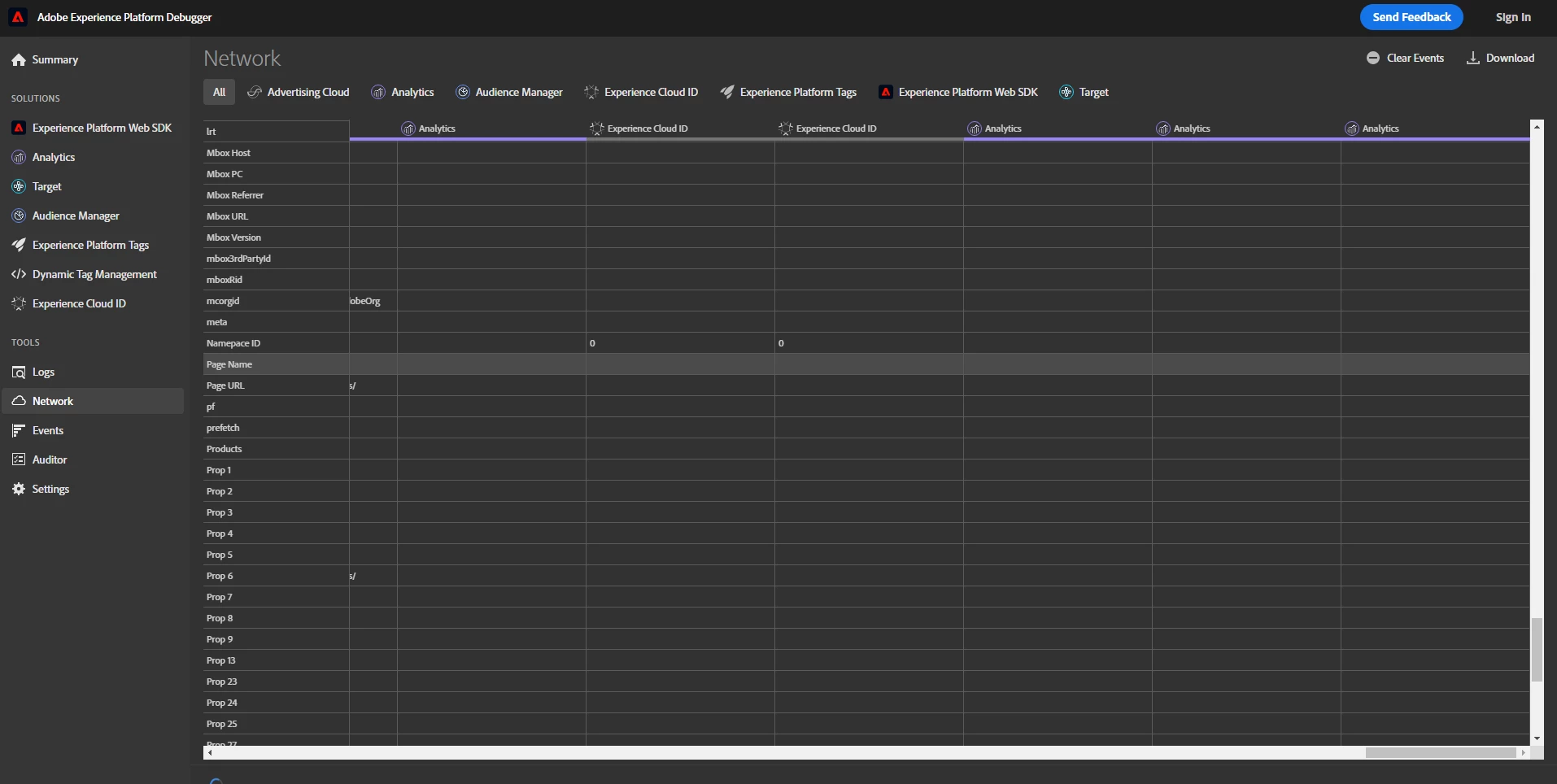Switch to Experience Platform Tags filter tab
1557x784 pixels.
(x=788, y=93)
